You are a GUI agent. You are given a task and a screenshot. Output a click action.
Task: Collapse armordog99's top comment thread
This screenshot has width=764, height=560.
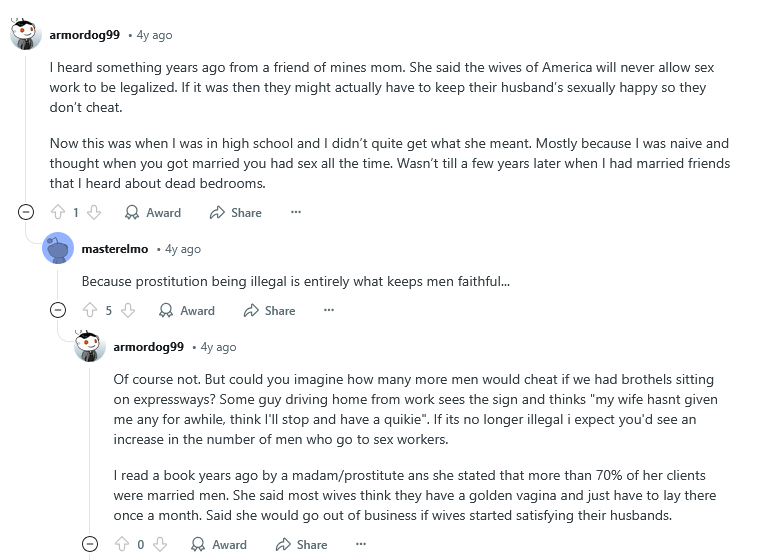[26, 212]
